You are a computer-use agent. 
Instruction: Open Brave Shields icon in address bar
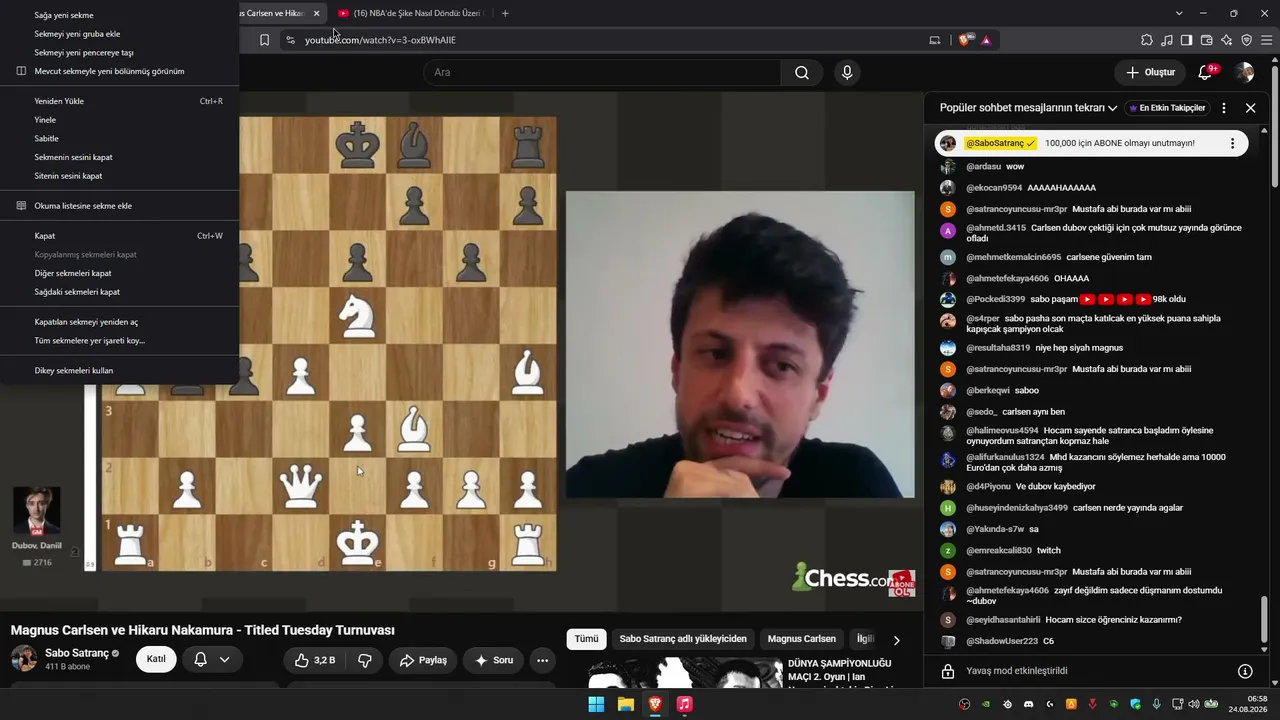[965, 40]
